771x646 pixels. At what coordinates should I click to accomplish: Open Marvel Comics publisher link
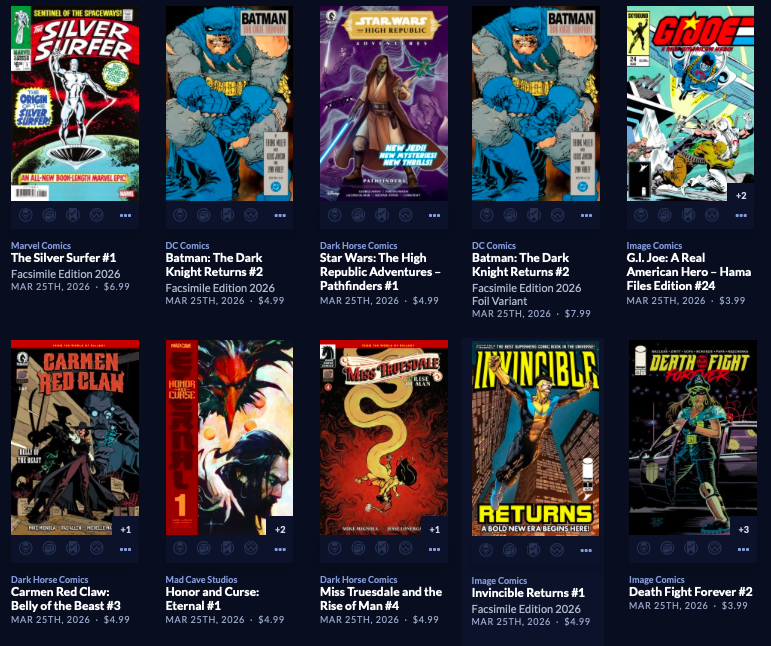41,245
